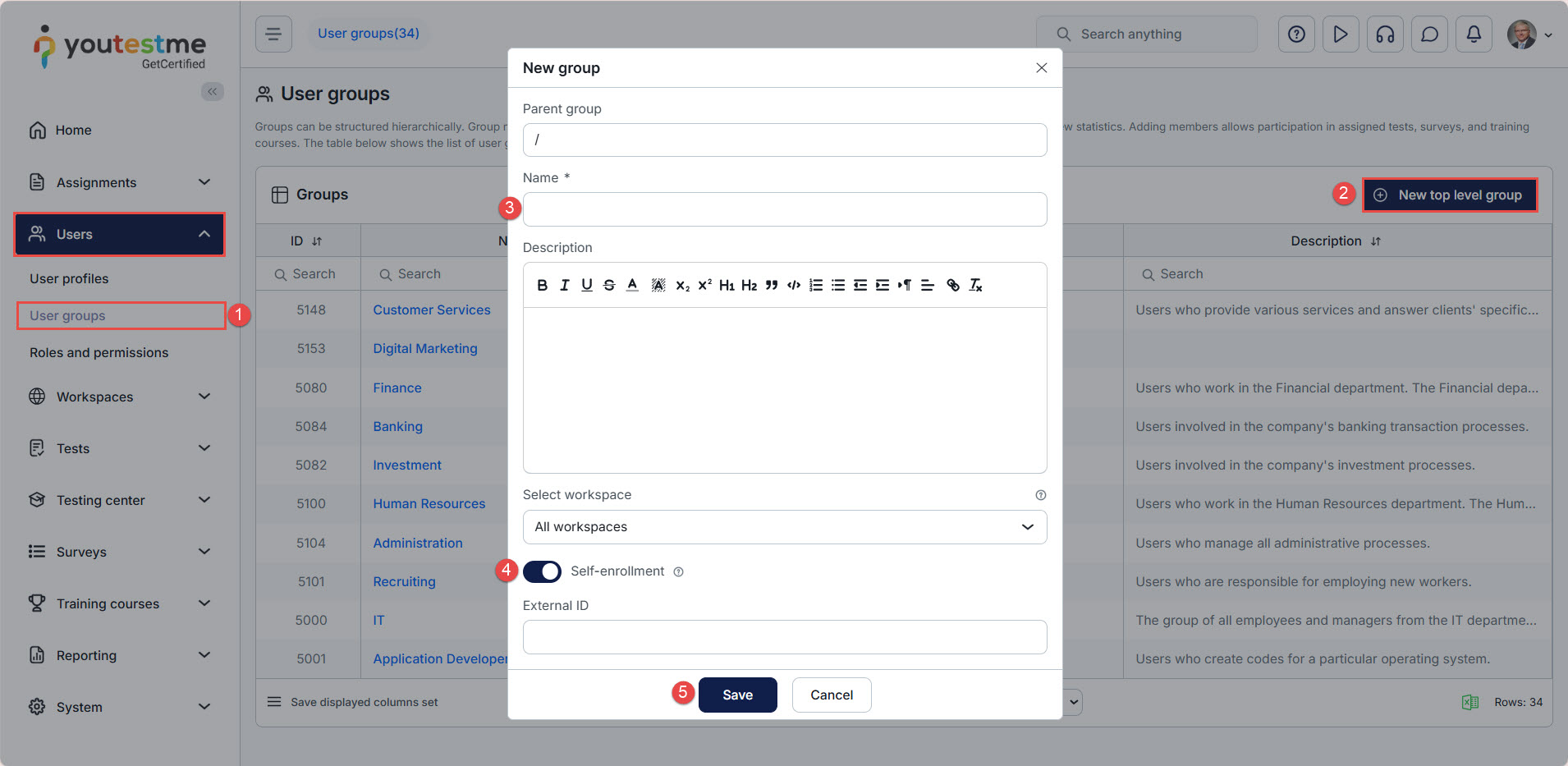This screenshot has width=1568, height=766.
Task: Open the Digital Marketing group link
Action: (425, 348)
